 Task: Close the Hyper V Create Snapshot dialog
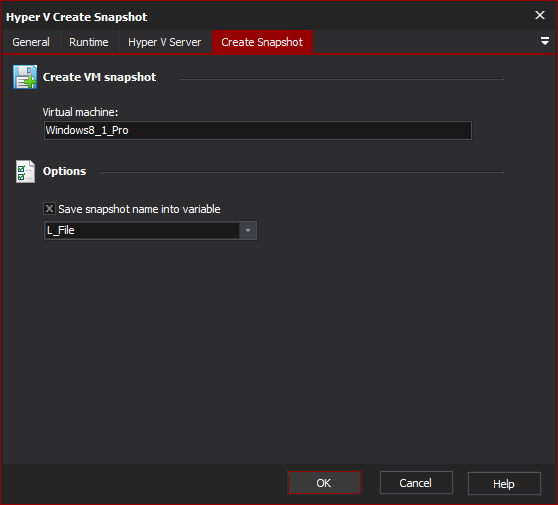[x=540, y=15]
